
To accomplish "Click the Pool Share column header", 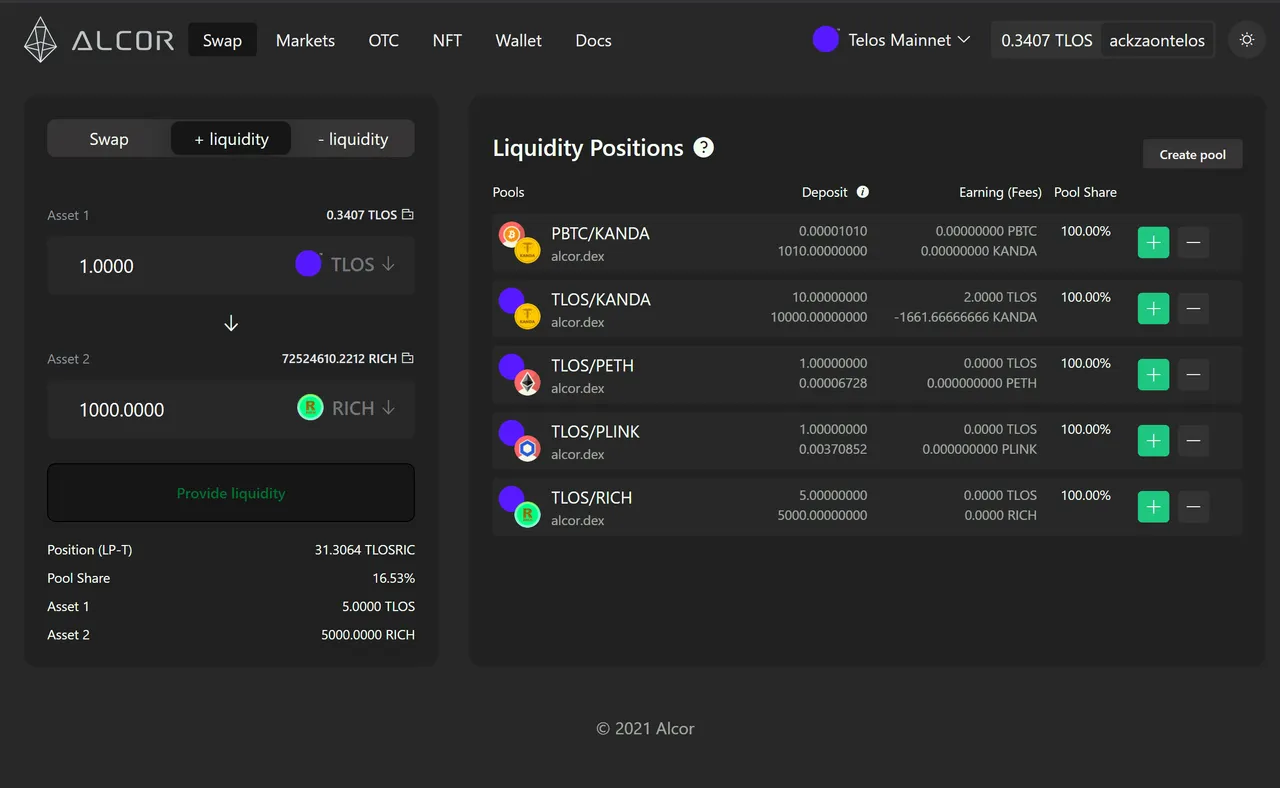I will click(1085, 192).
